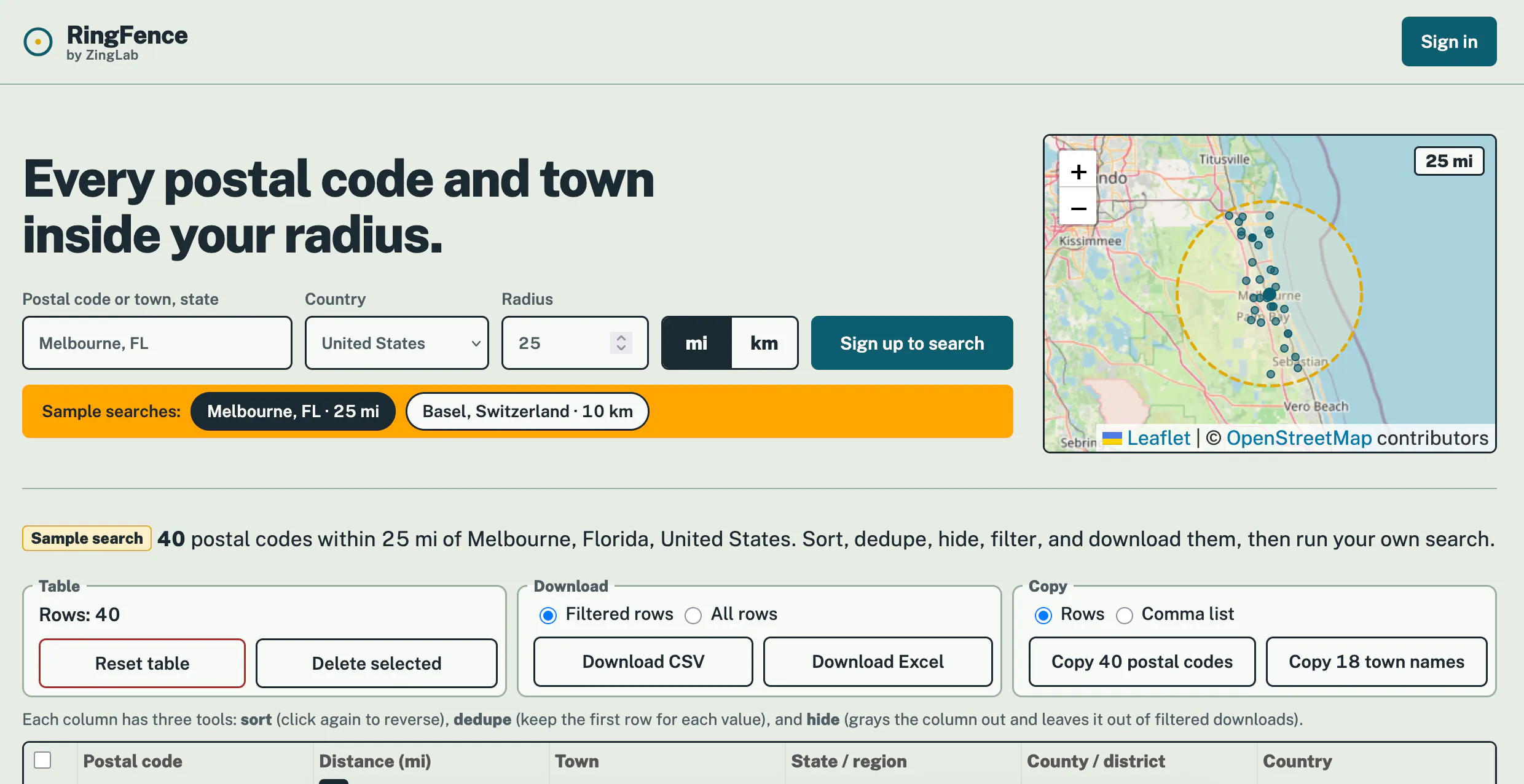Zoom out on the map
The width and height of the screenshot is (1524, 784).
pos(1078,208)
